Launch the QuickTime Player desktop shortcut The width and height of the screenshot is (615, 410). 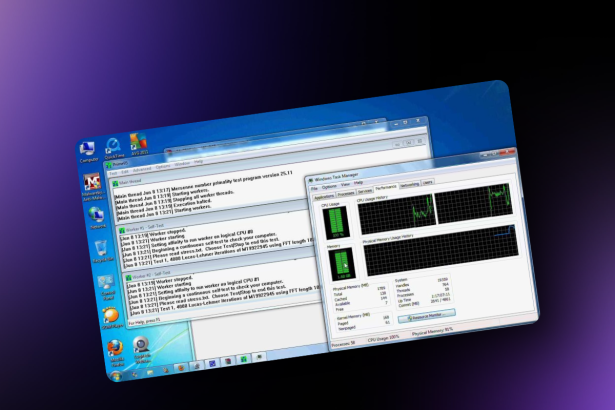[x=115, y=146]
